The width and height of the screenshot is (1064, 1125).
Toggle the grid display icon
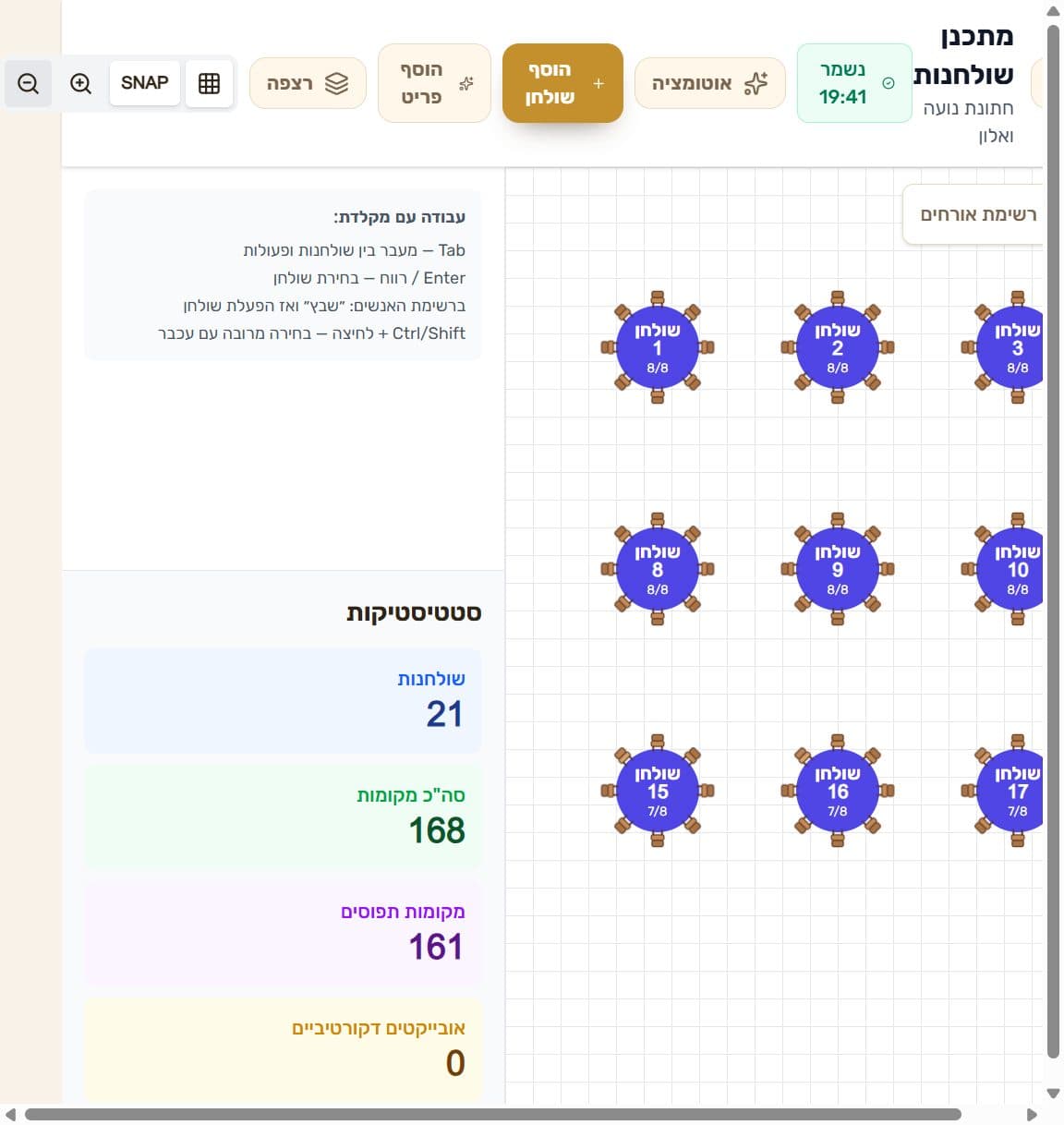click(x=209, y=83)
